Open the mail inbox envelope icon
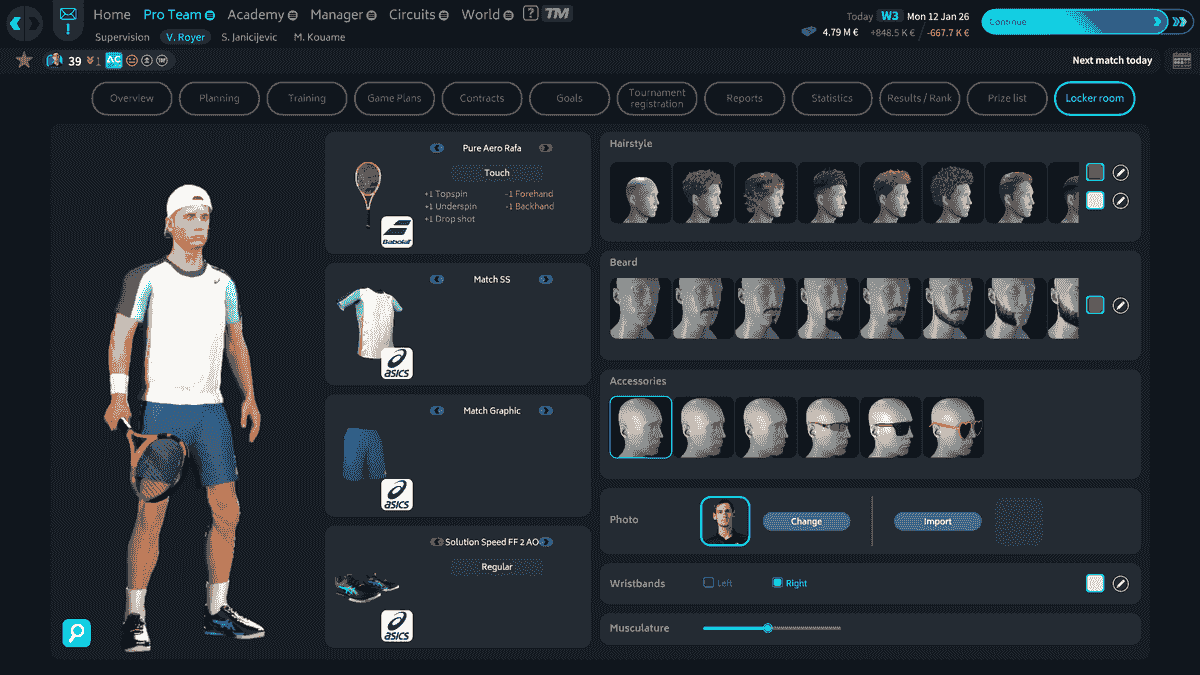 tap(68, 15)
